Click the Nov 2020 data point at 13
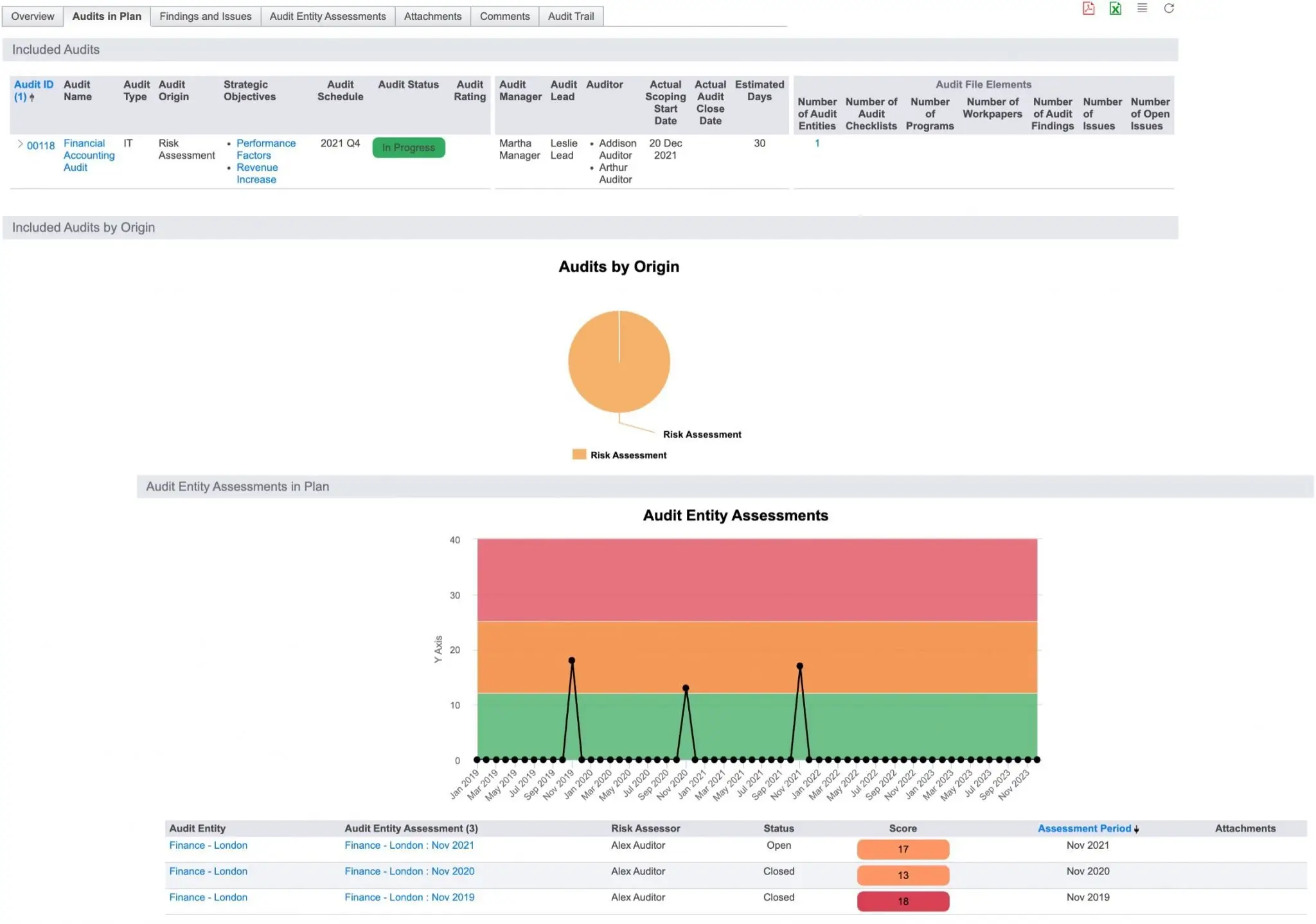The image size is (1316, 924). (686, 688)
